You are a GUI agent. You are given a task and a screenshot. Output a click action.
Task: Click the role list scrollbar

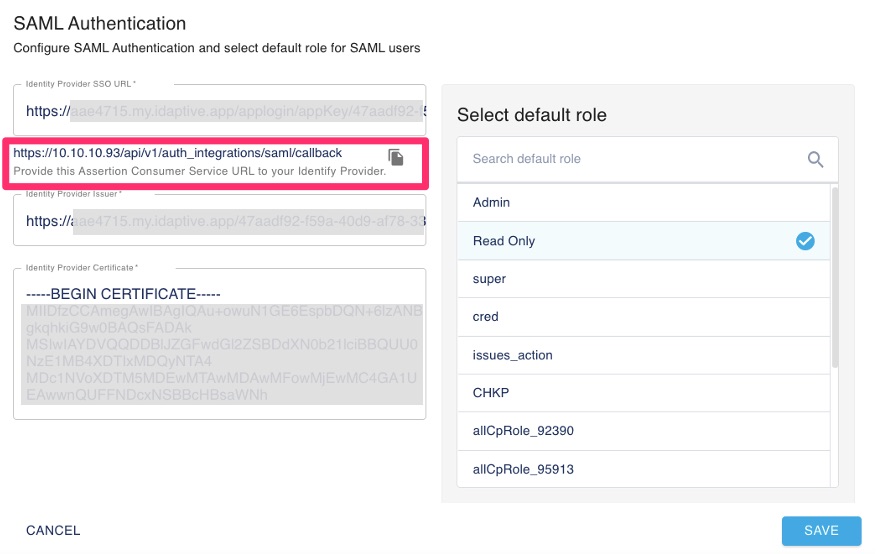(x=835, y=280)
